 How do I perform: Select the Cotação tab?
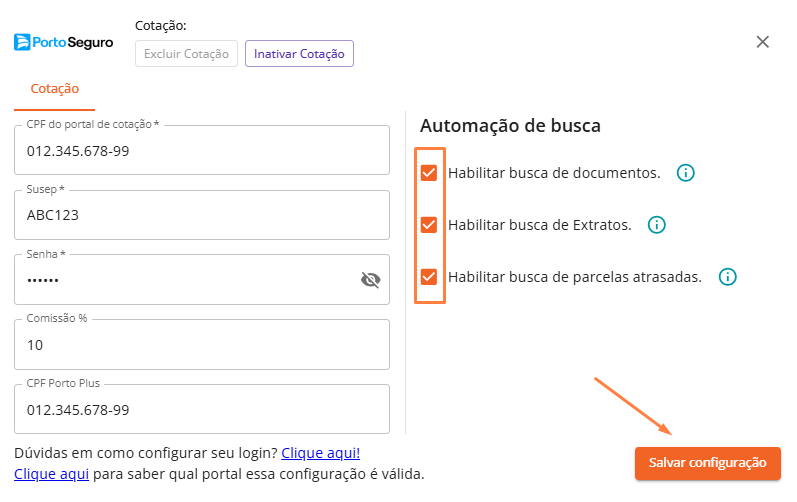click(x=55, y=88)
